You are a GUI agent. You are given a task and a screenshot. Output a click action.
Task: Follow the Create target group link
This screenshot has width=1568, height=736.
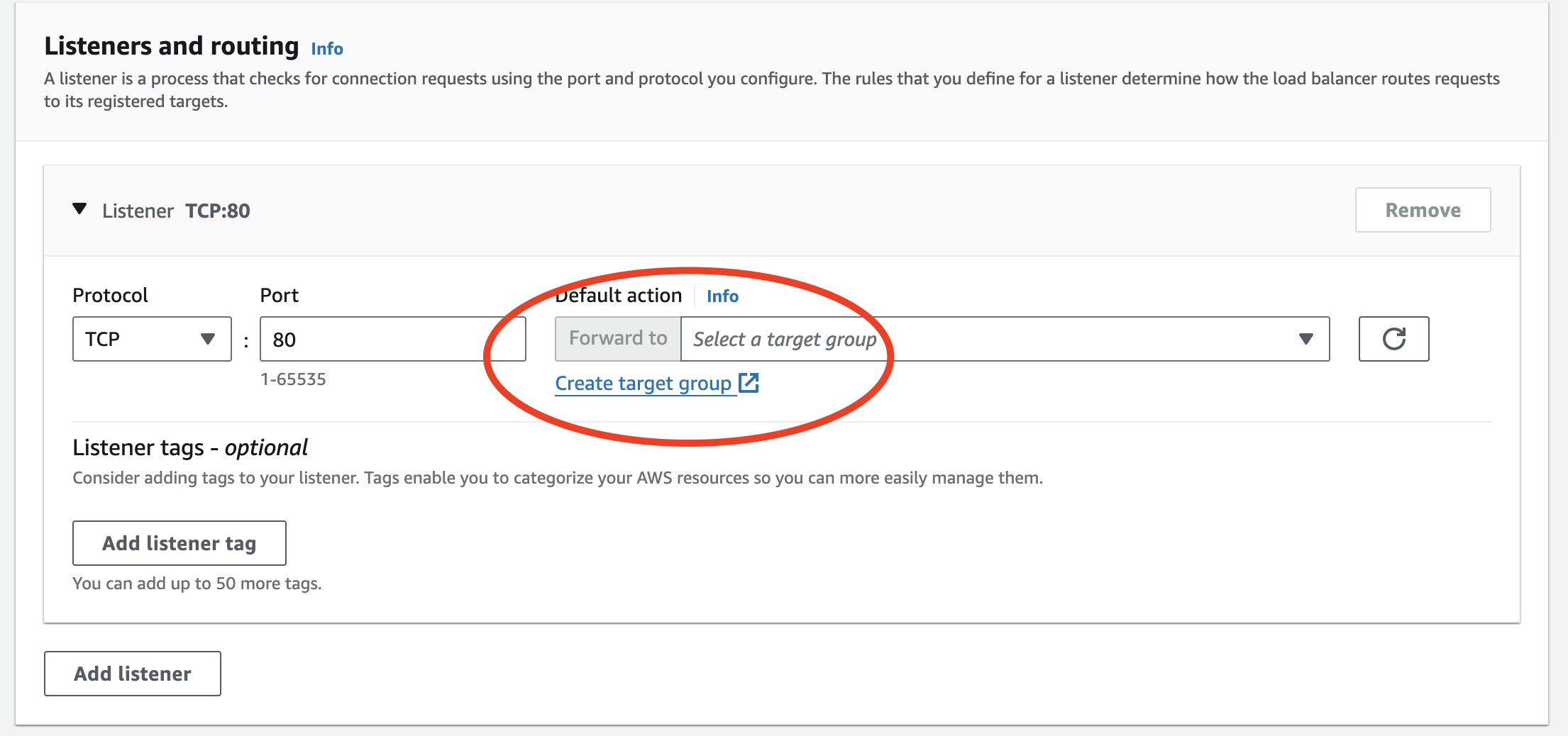pos(643,383)
